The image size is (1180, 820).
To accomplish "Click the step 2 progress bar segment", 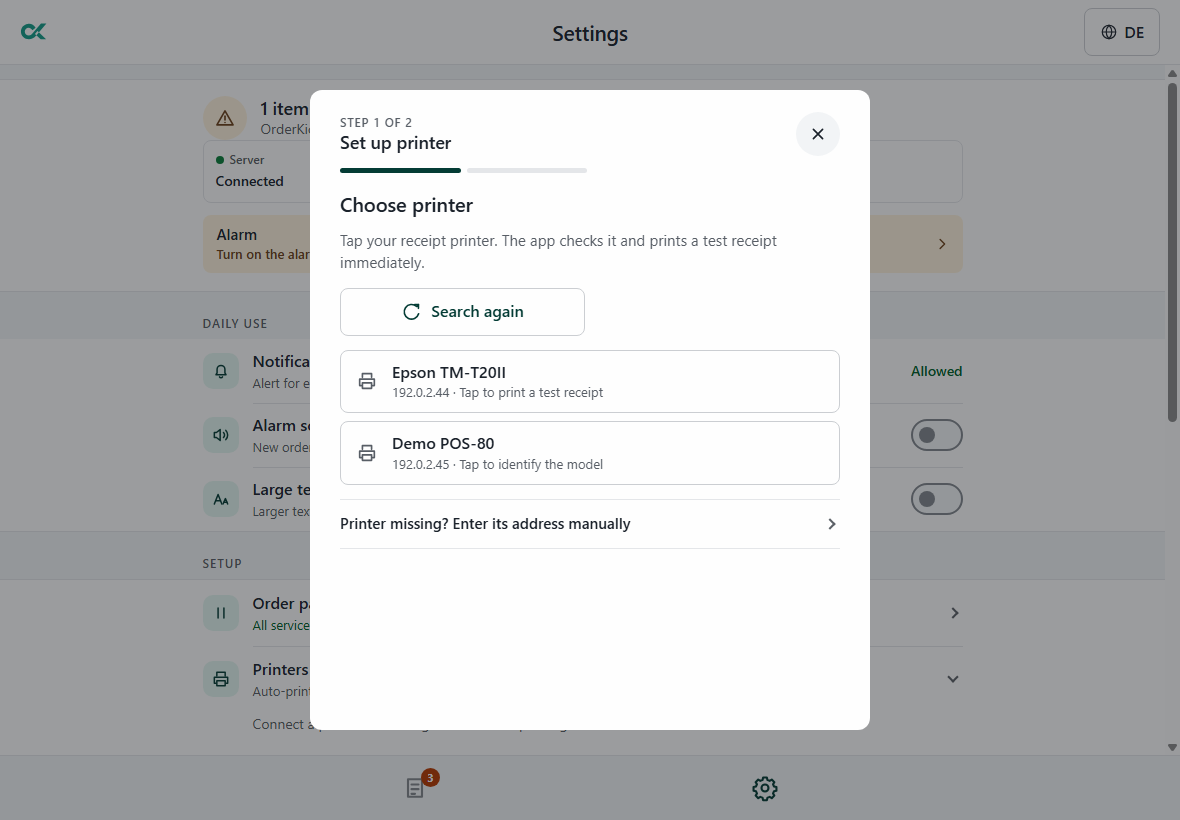I will click(527, 171).
